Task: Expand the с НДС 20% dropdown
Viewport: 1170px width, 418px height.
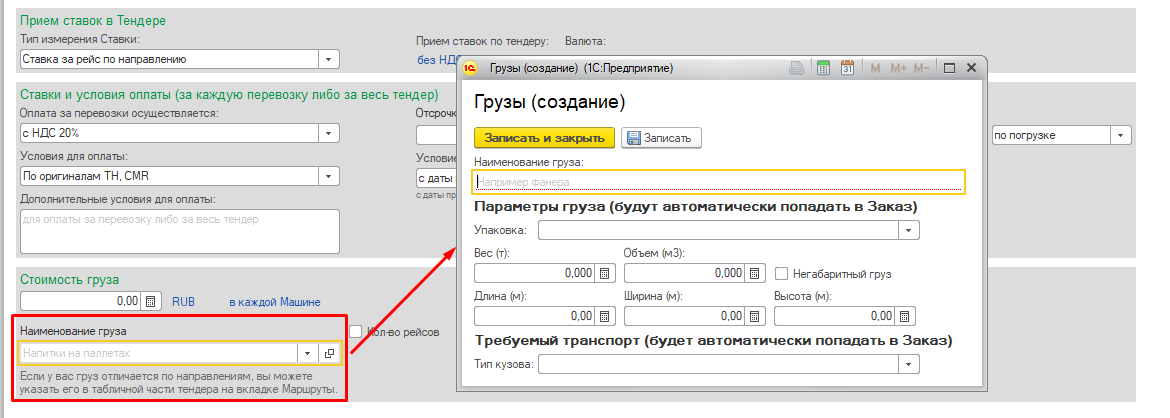Action: (x=329, y=134)
